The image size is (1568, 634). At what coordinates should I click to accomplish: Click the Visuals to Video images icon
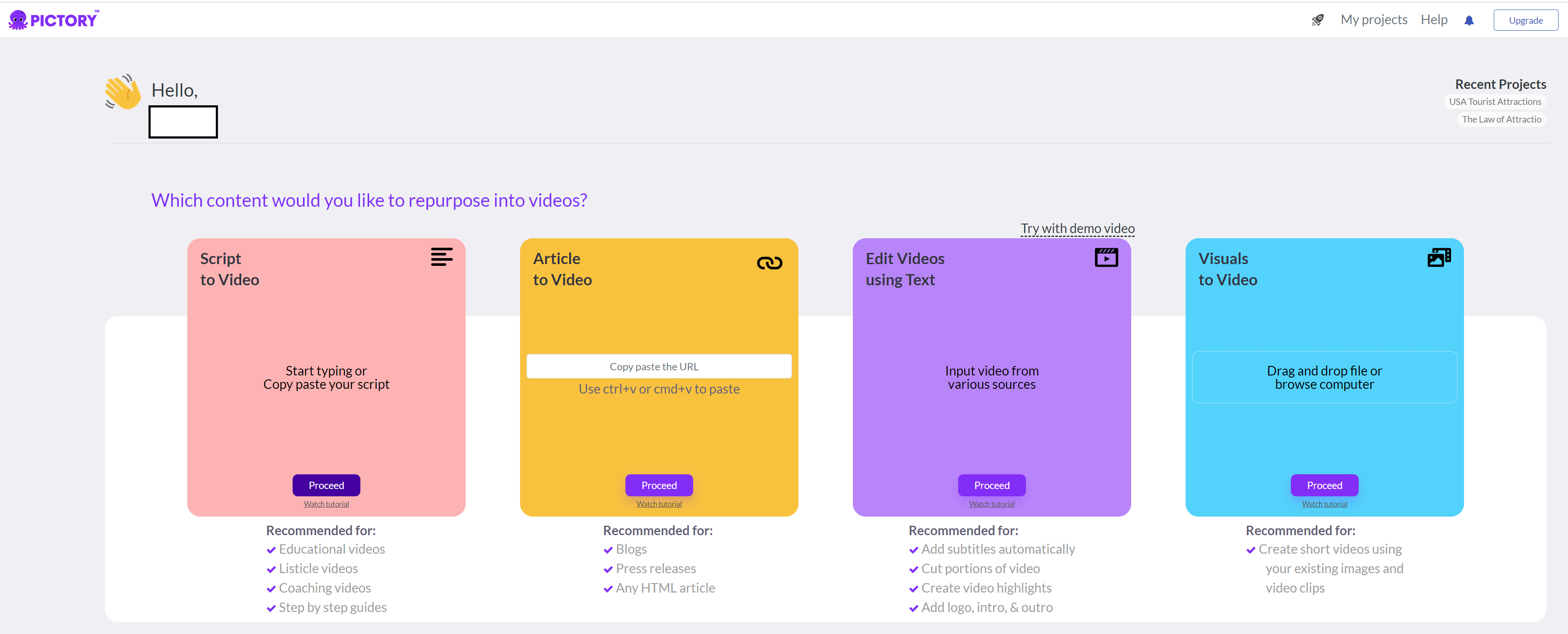(1439, 257)
